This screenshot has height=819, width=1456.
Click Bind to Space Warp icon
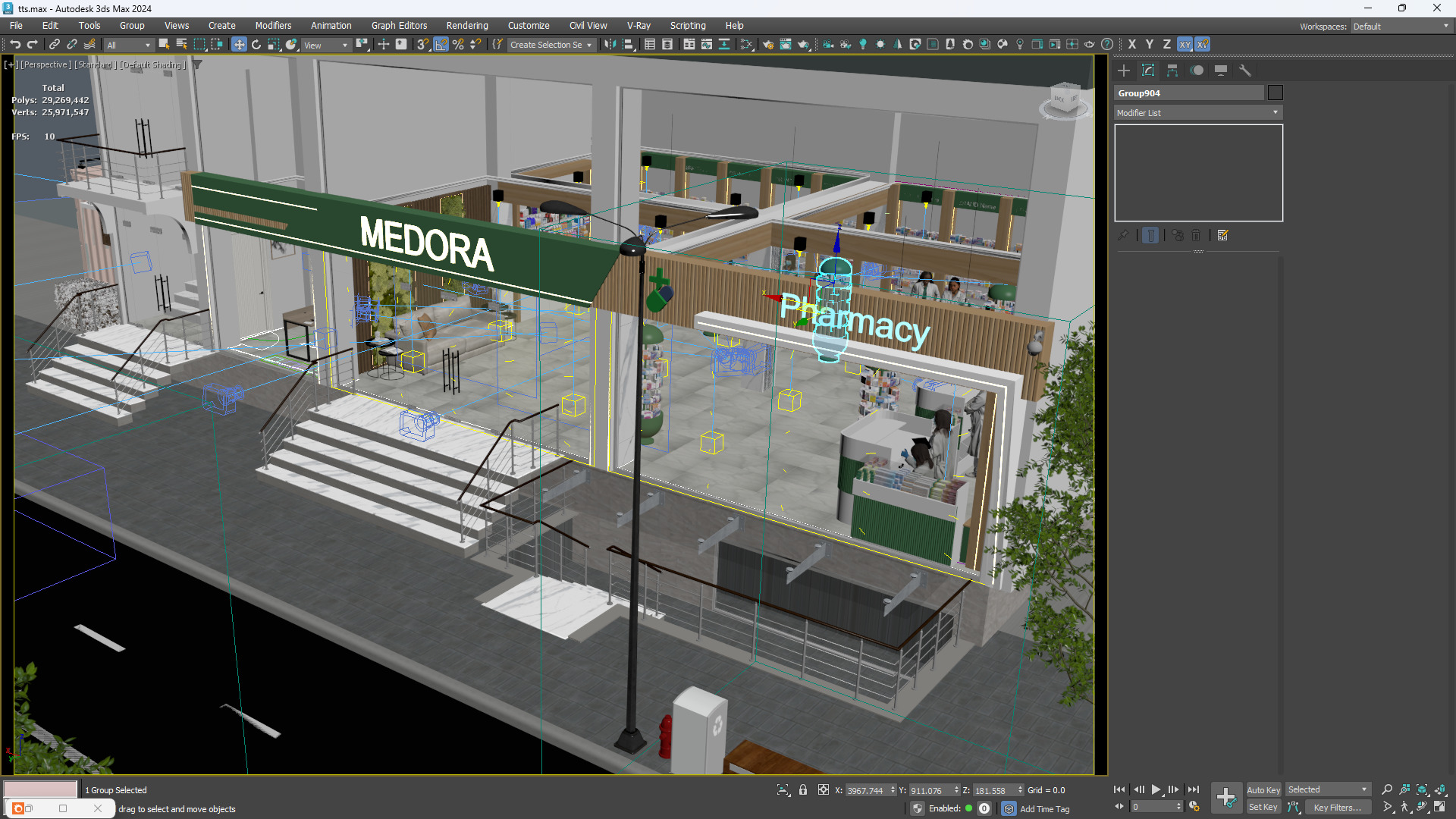pos(89,45)
